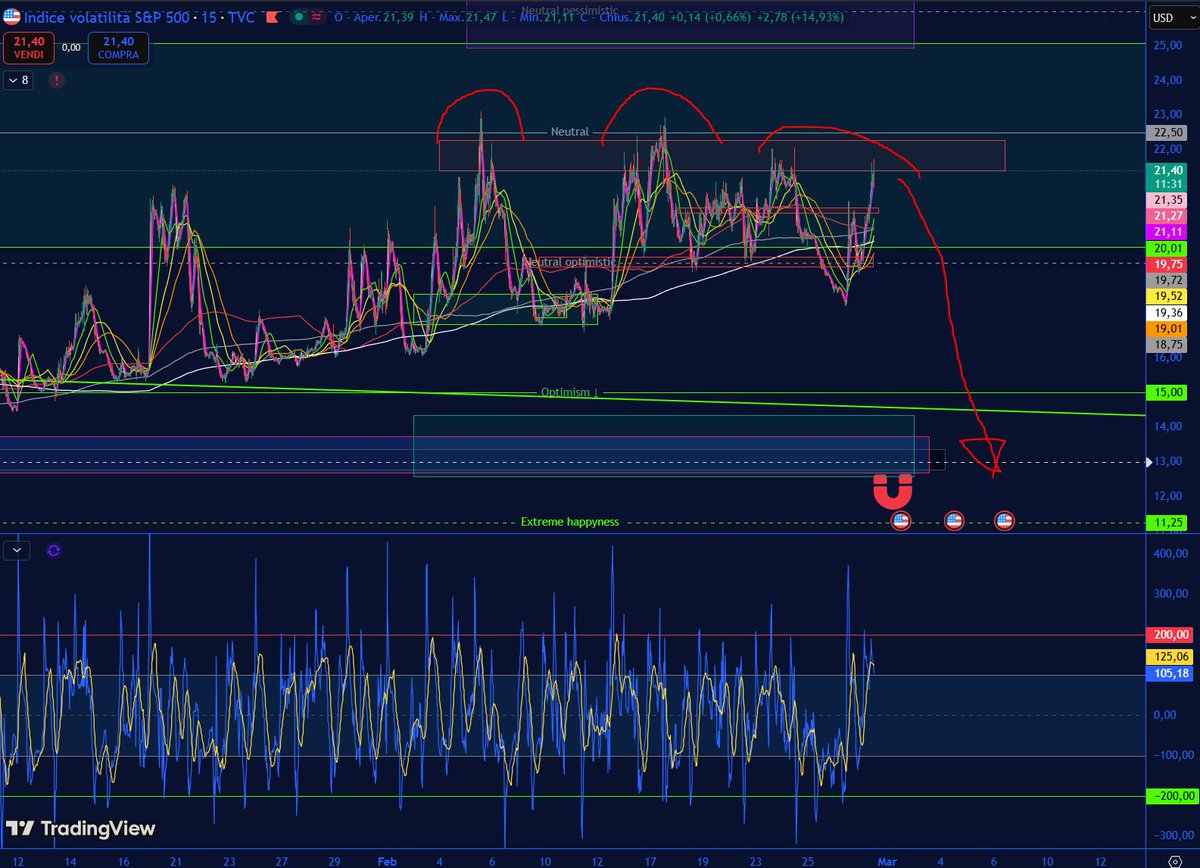1200x868 pixels.
Task: Click the 18,75 gray price label
Action: (x=1167, y=344)
